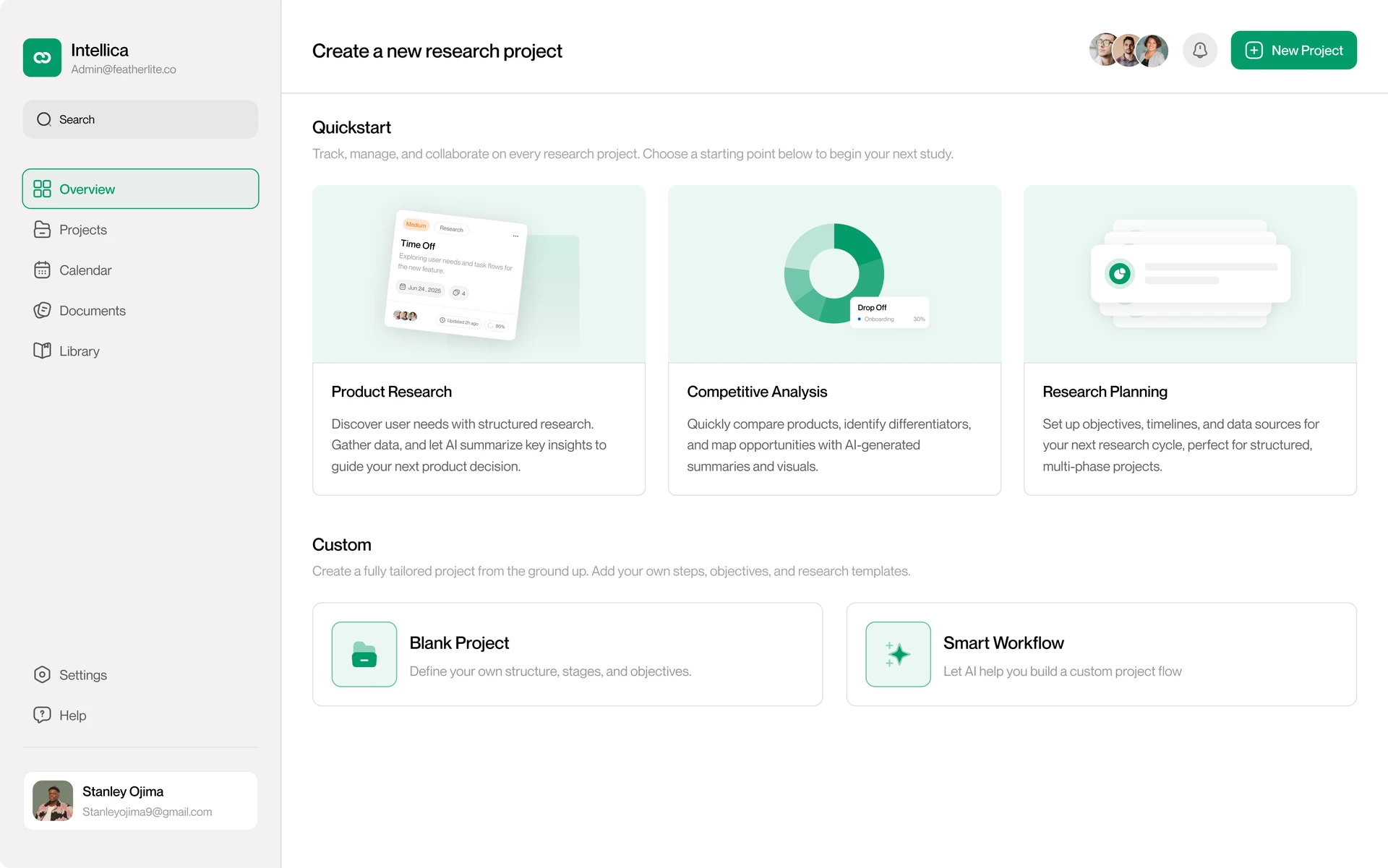Click the Calendar icon in sidebar
This screenshot has width=1388, height=868.
tap(42, 270)
